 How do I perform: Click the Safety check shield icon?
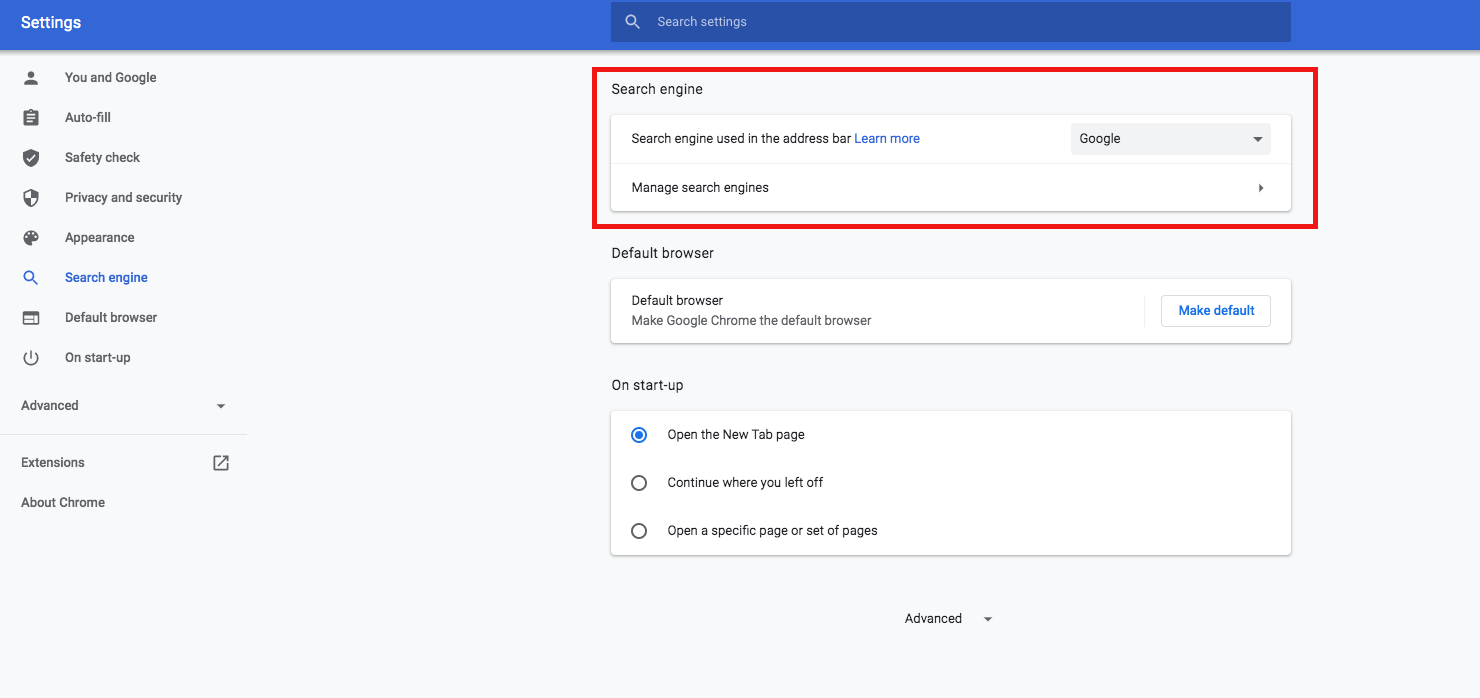pyautogui.click(x=31, y=157)
